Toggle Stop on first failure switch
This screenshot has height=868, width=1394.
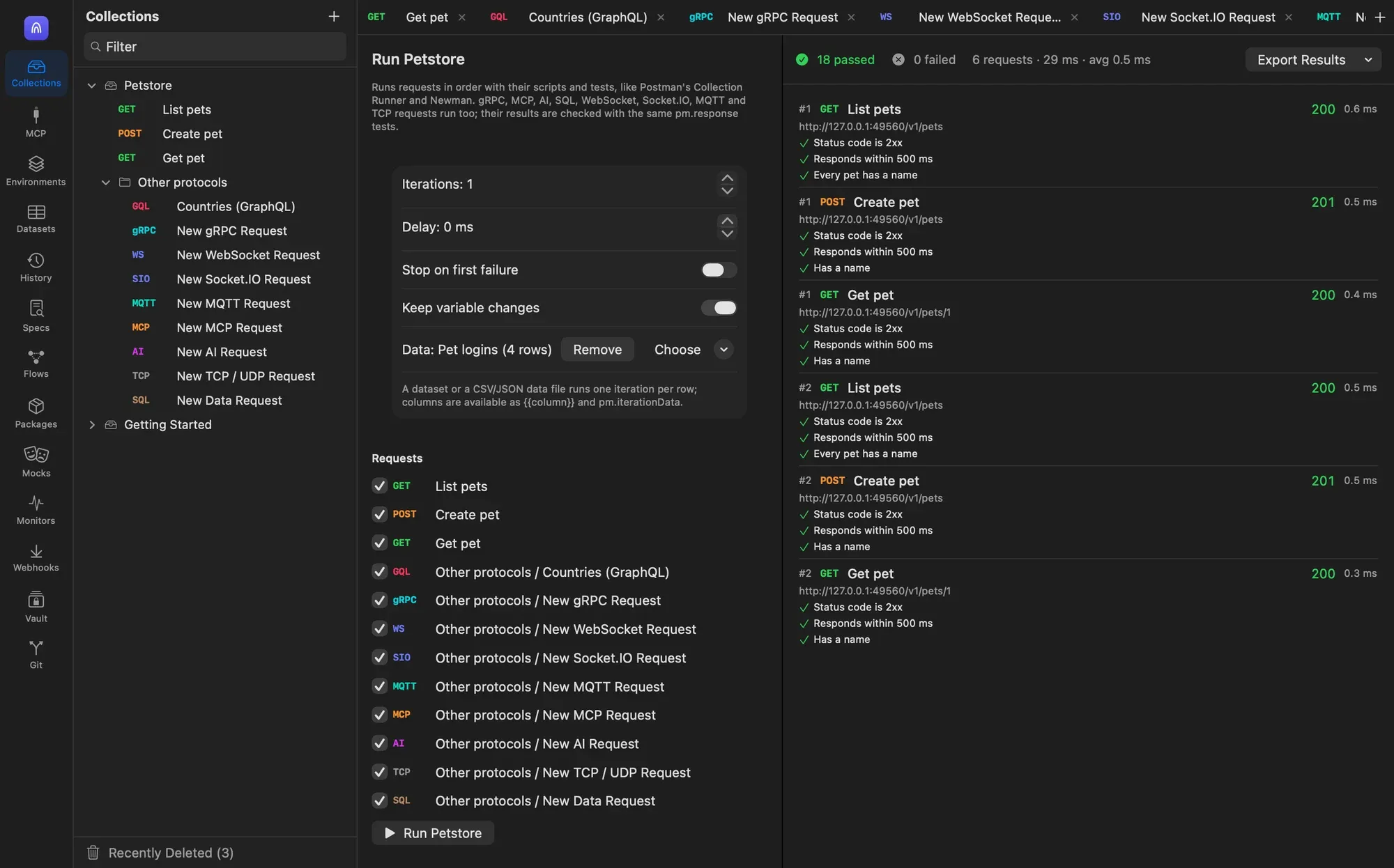pyautogui.click(x=719, y=270)
